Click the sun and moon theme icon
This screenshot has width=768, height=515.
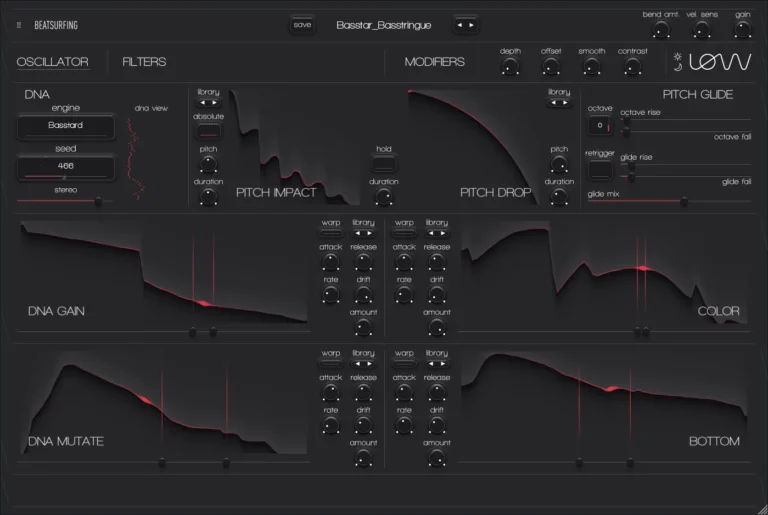pyautogui.click(x=679, y=61)
